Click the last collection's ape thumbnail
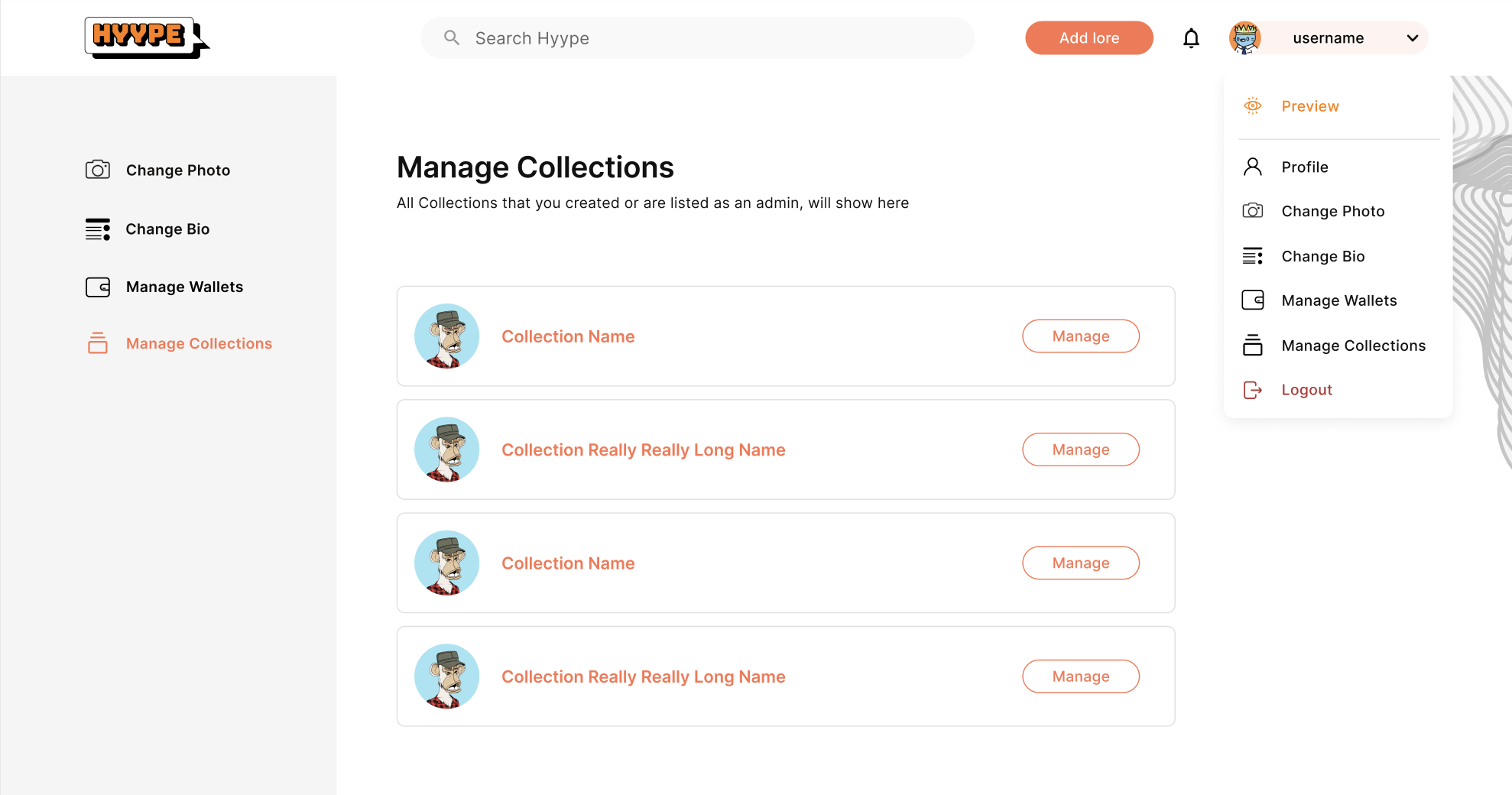The height and width of the screenshot is (795, 1512). (447, 677)
